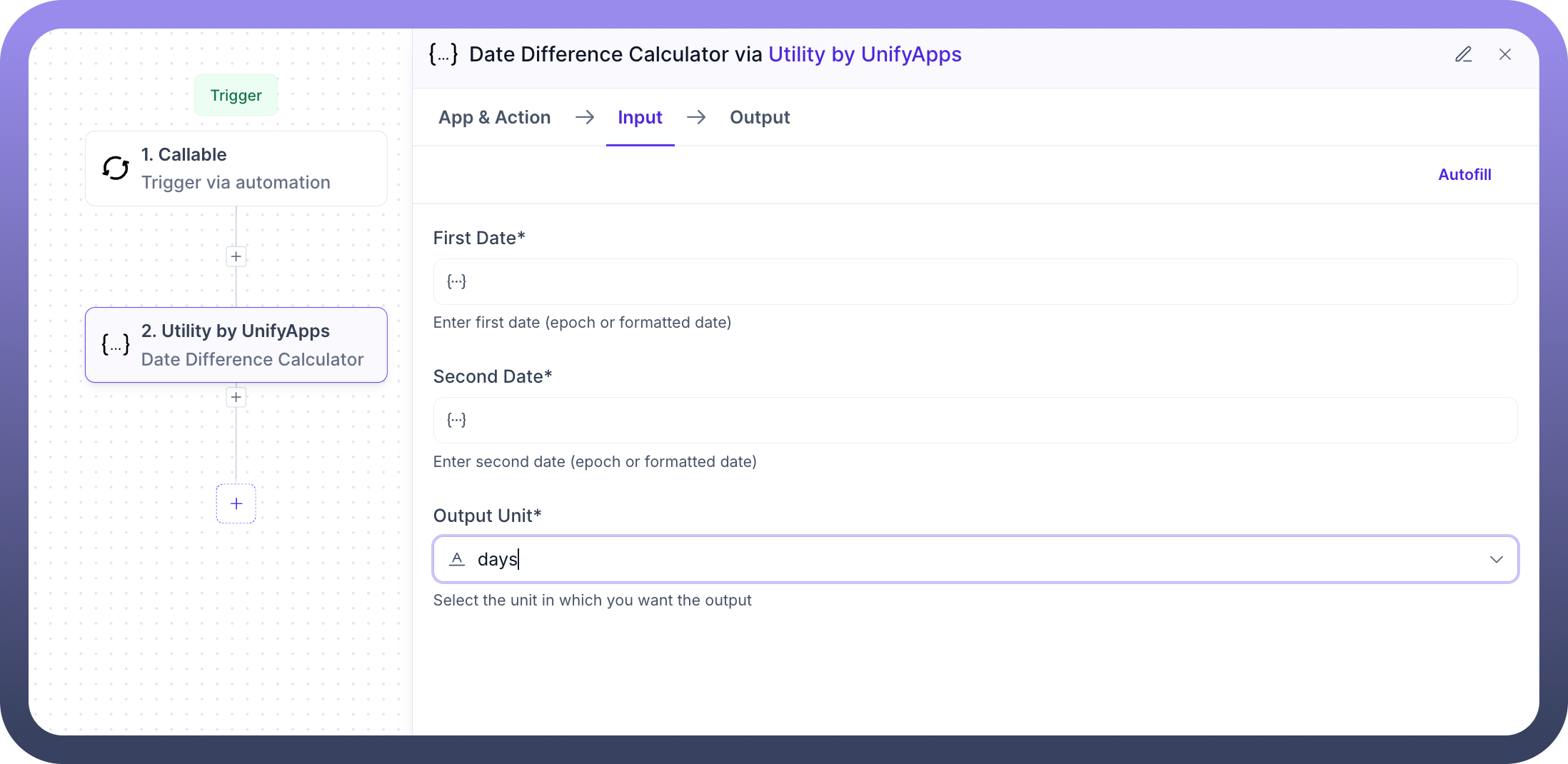Select the 1. Callable trigger node

point(236,169)
